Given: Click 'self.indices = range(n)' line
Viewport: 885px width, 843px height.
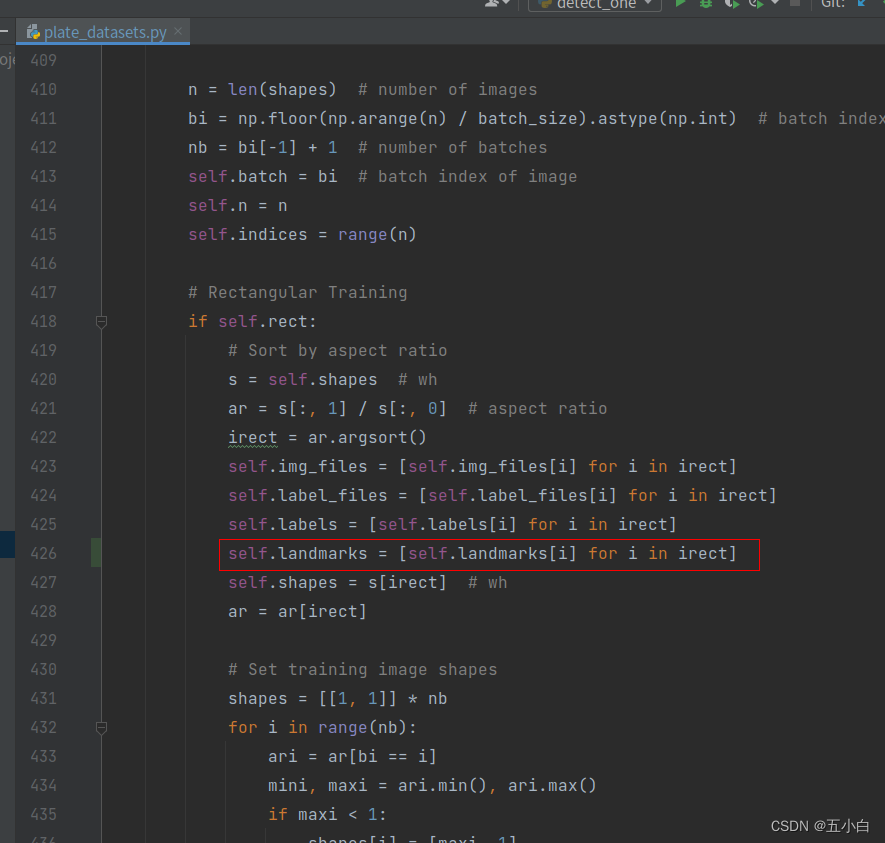Looking at the screenshot, I should pyautogui.click(x=302, y=235).
